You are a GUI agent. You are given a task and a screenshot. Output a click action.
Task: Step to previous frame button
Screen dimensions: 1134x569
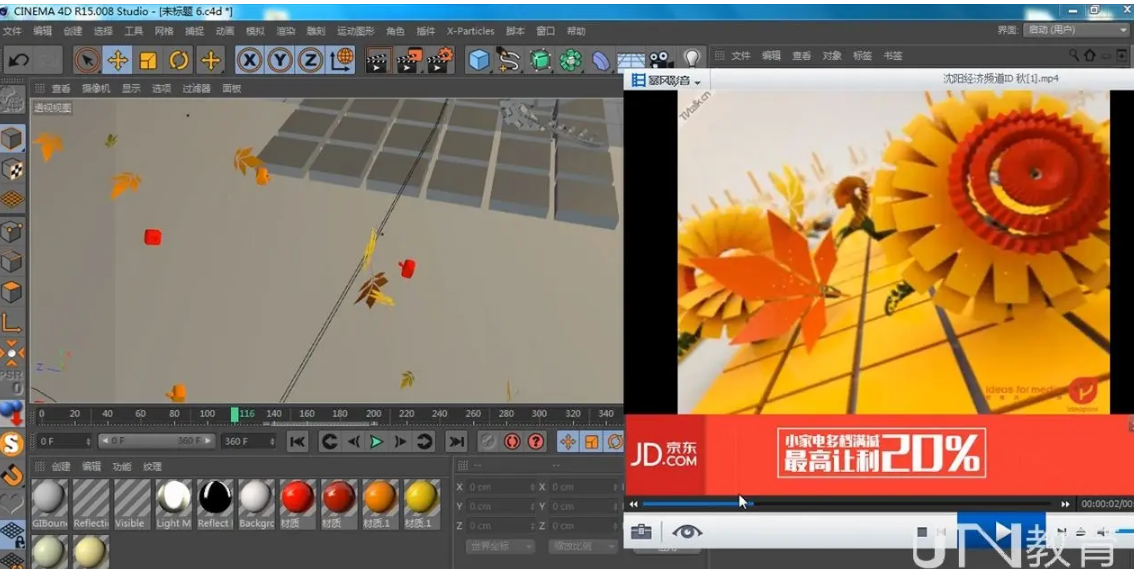[354, 442]
